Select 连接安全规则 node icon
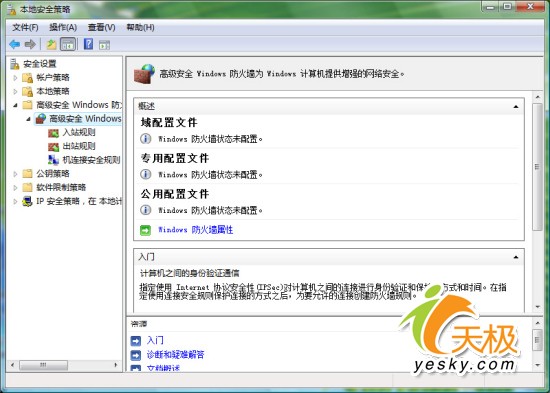Screen dimensions: 550x393 click(x=53, y=160)
